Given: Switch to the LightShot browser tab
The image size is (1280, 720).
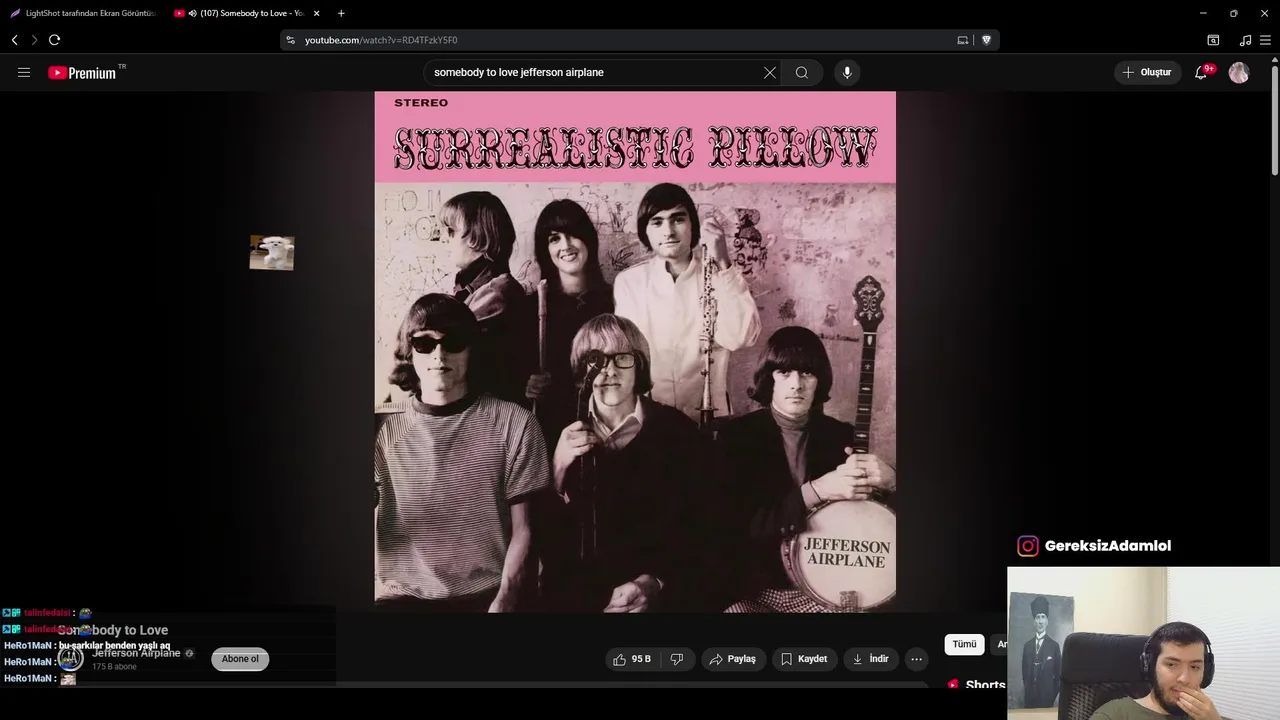Looking at the screenshot, I should point(83,13).
